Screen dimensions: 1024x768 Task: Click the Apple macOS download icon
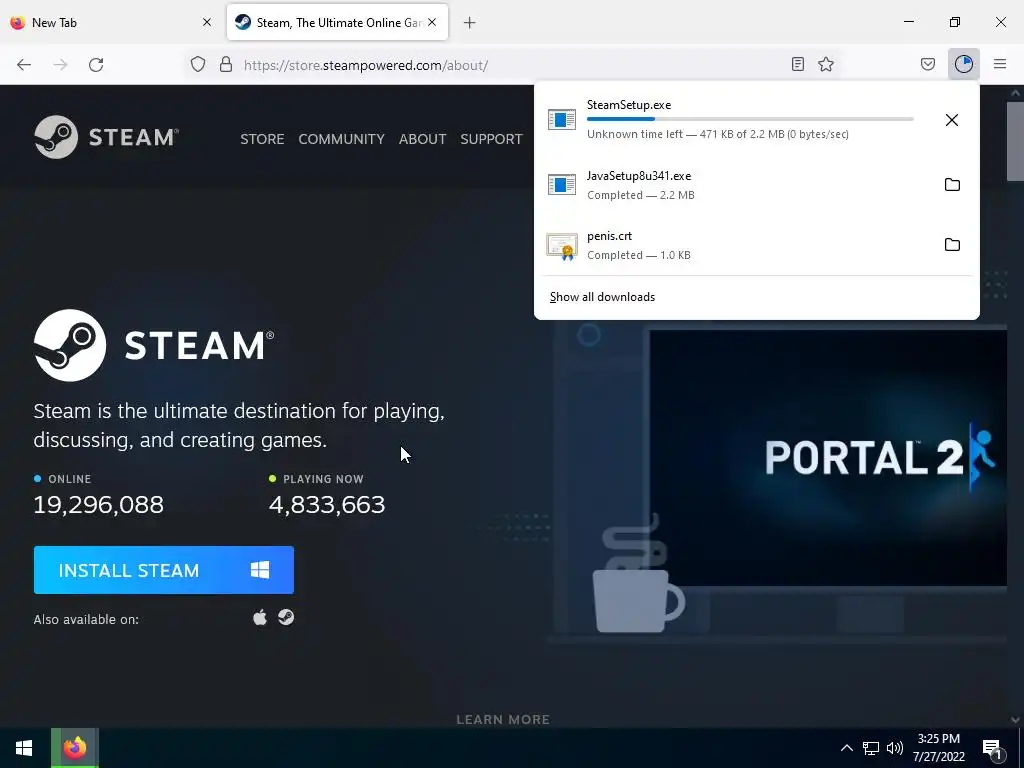[x=260, y=617]
